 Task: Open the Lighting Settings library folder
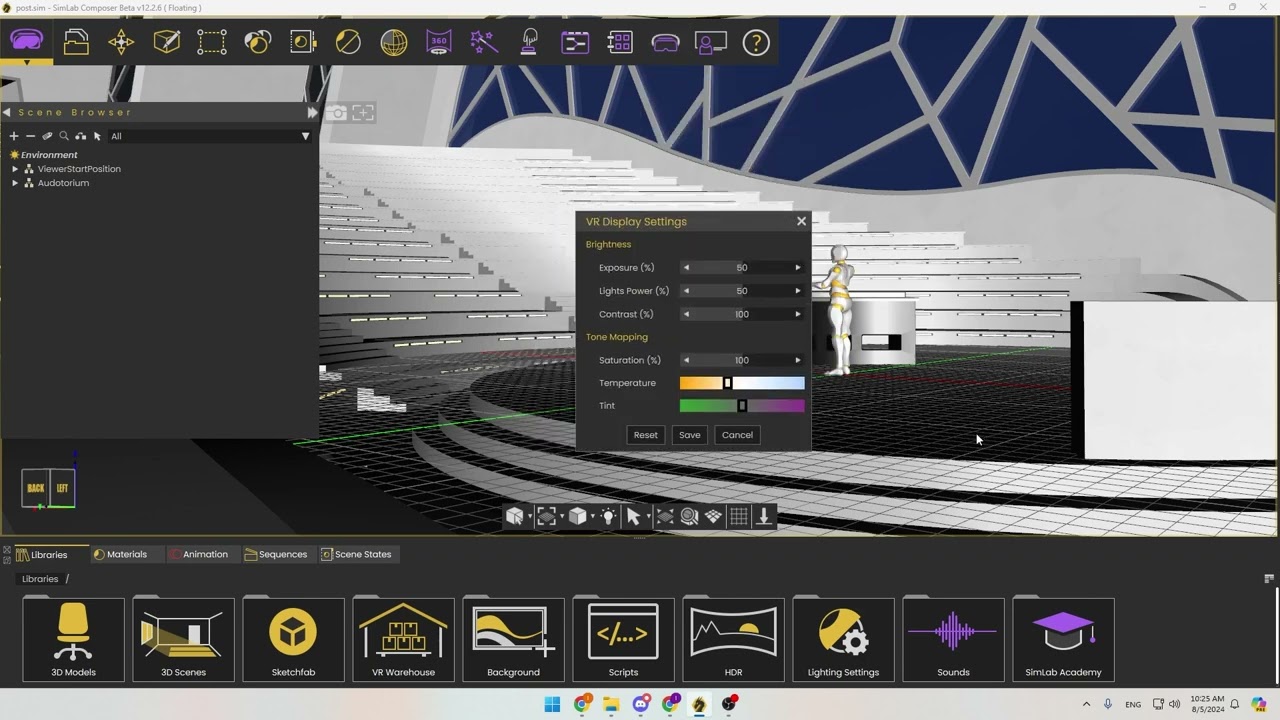843,639
